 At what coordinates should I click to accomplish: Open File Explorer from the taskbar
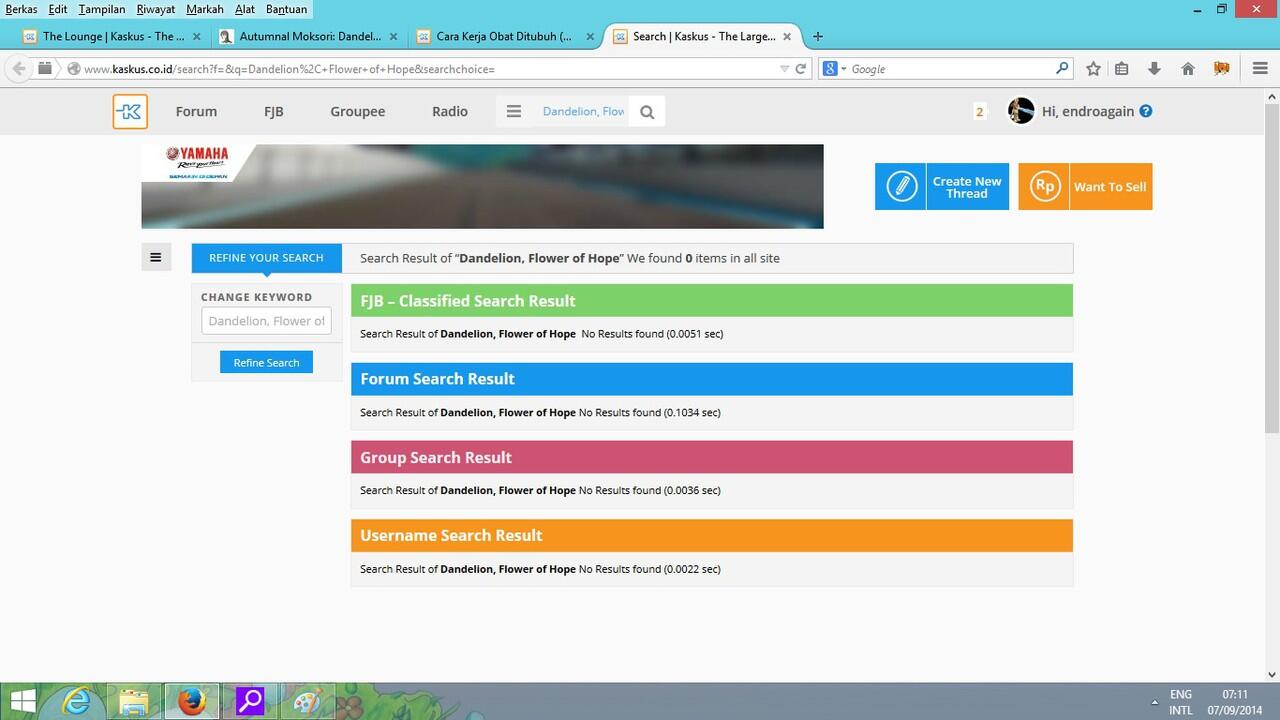click(134, 702)
